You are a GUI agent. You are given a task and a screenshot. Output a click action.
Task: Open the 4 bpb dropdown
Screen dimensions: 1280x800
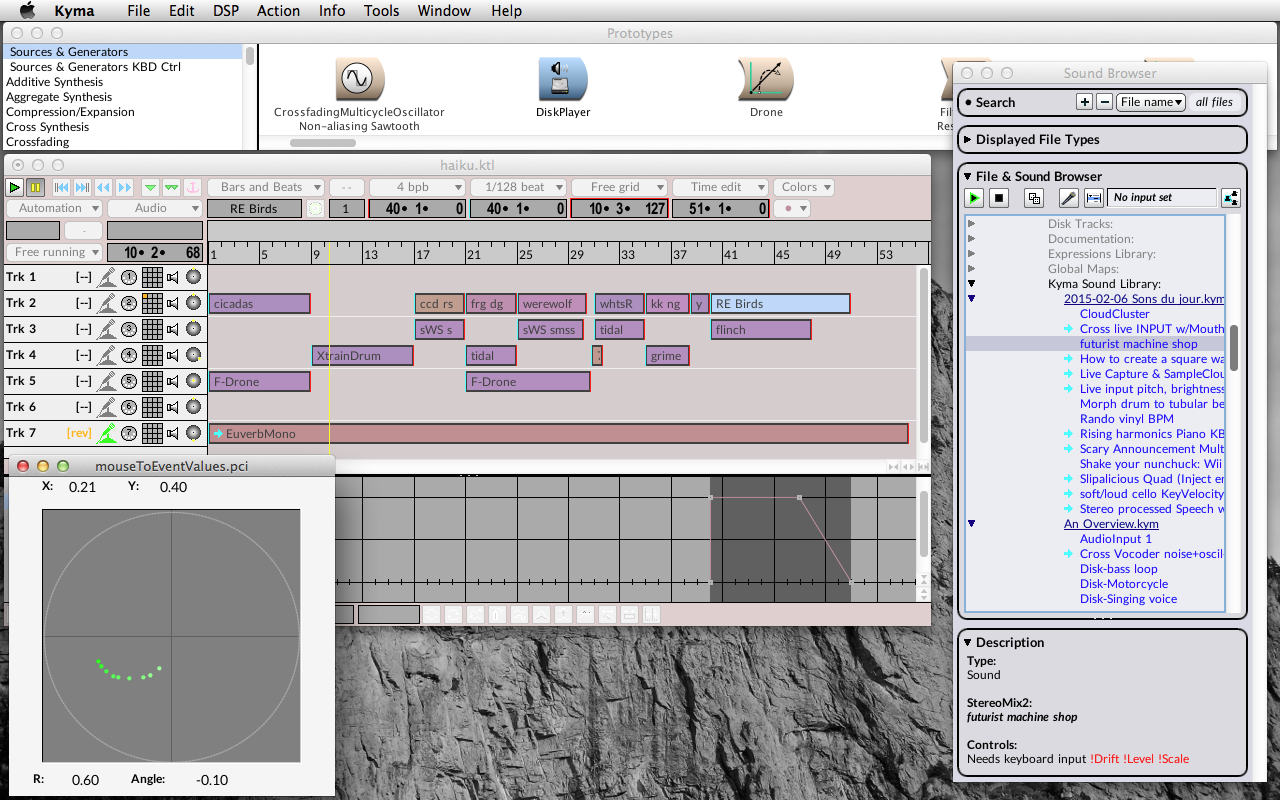415,187
